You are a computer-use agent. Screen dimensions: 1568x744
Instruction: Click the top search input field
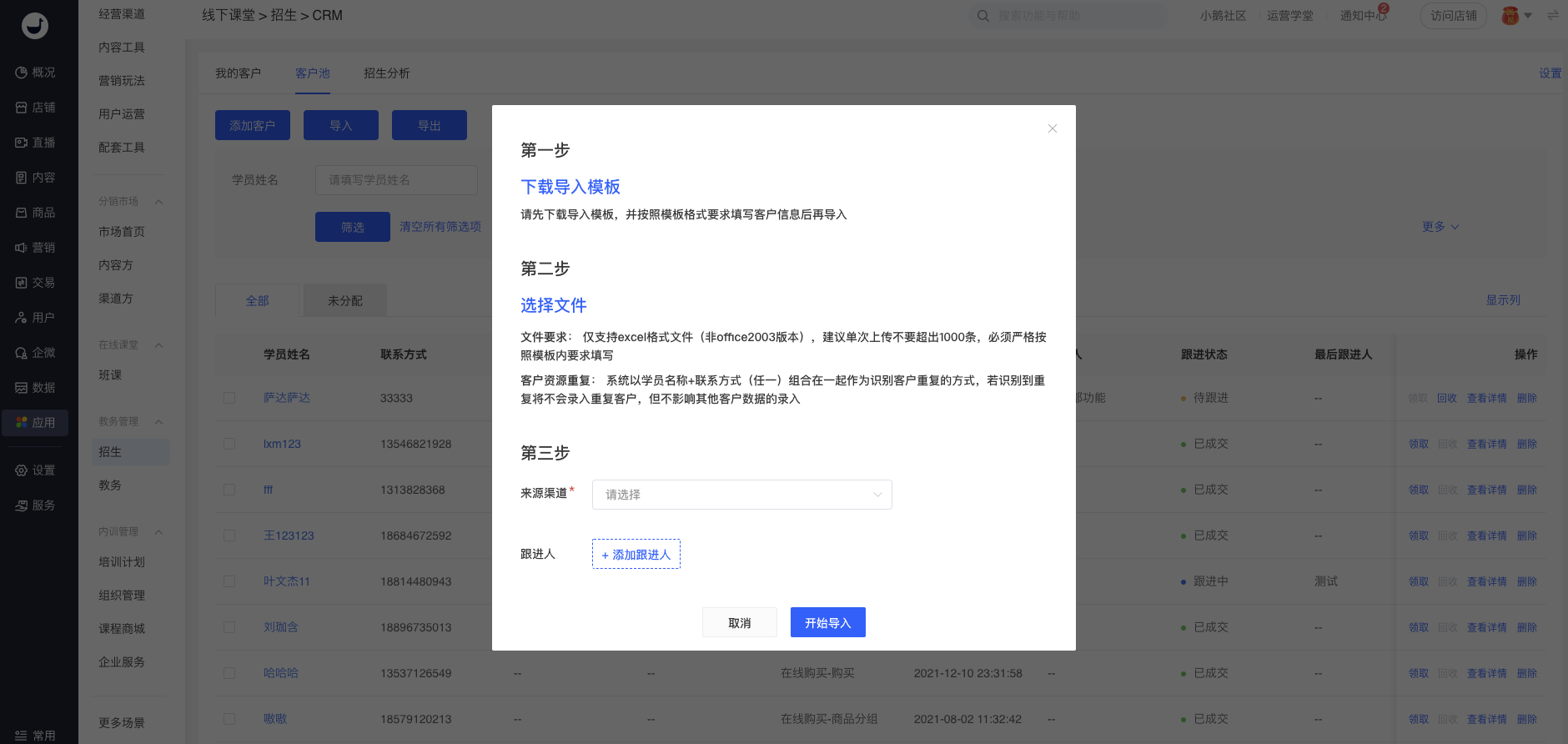[x=1076, y=16]
